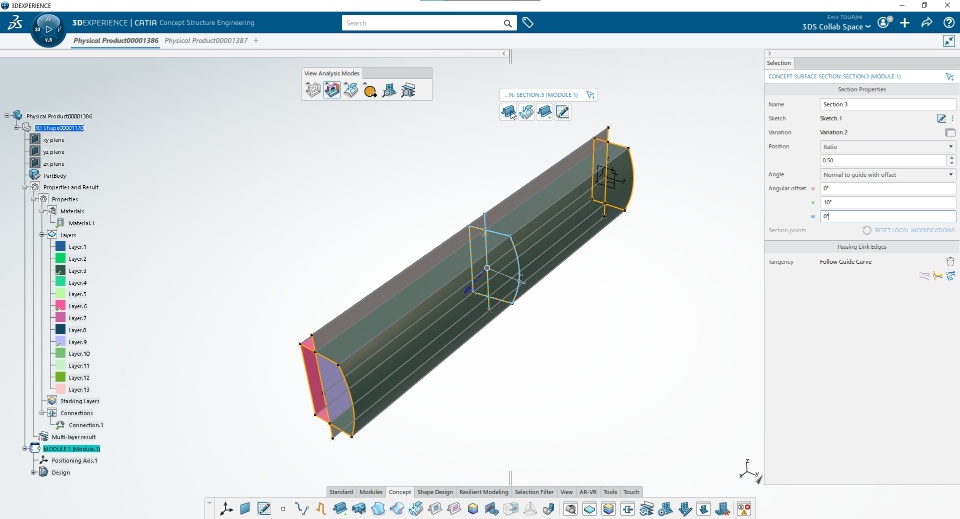Click the edit sketch icon in context toolbar
The height and width of the screenshot is (519, 960).
[563, 112]
